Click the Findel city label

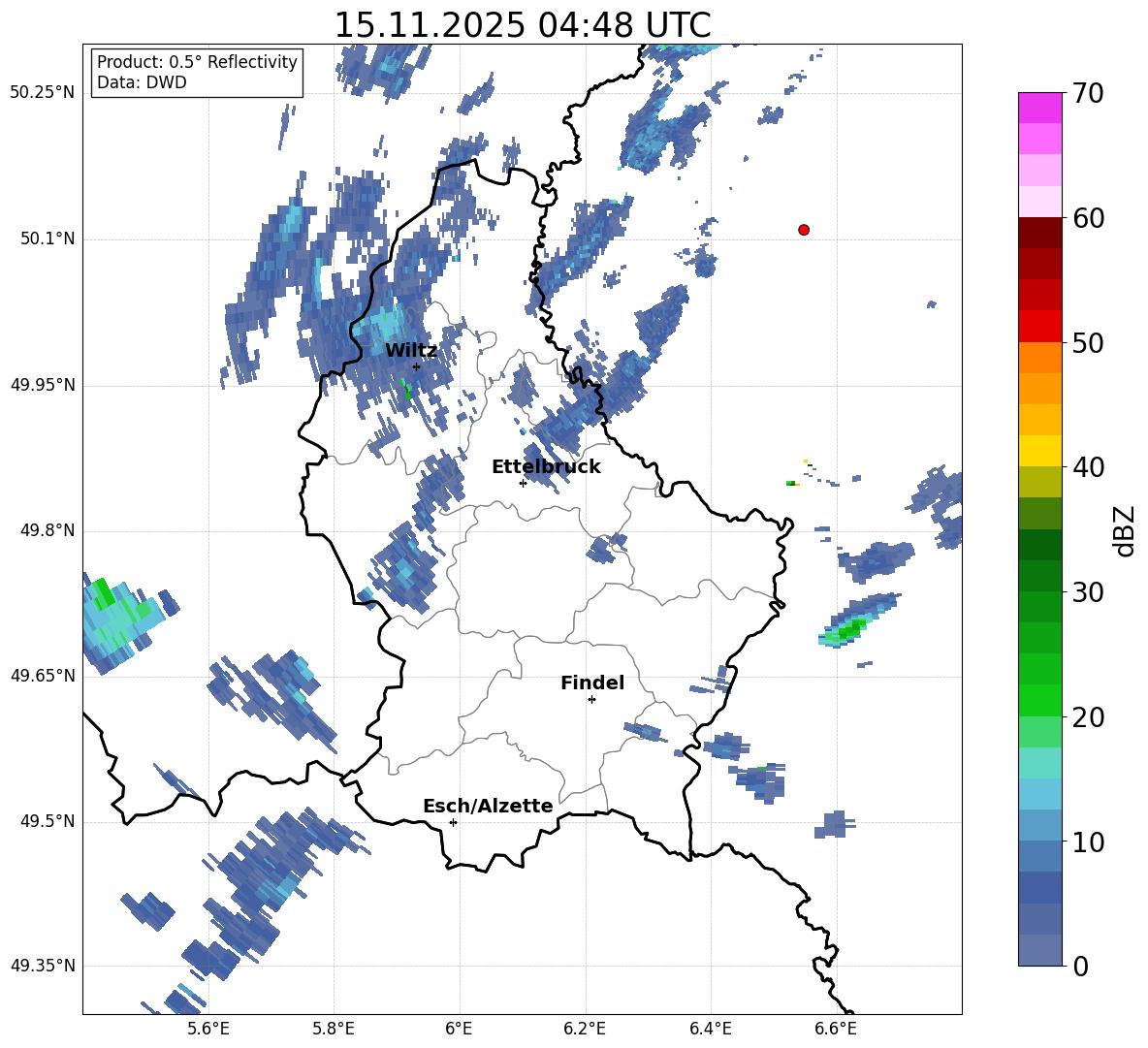click(x=592, y=683)
